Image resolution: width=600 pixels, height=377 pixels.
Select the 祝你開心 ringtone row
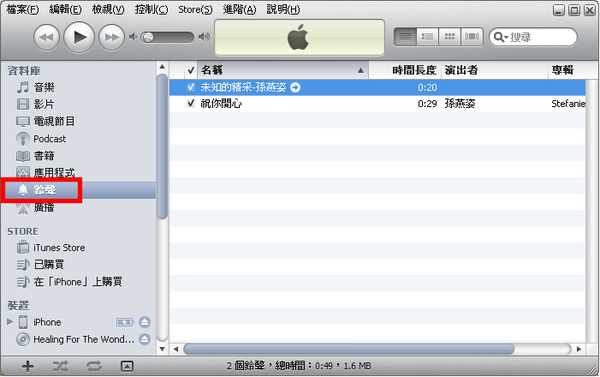(377, 103)
